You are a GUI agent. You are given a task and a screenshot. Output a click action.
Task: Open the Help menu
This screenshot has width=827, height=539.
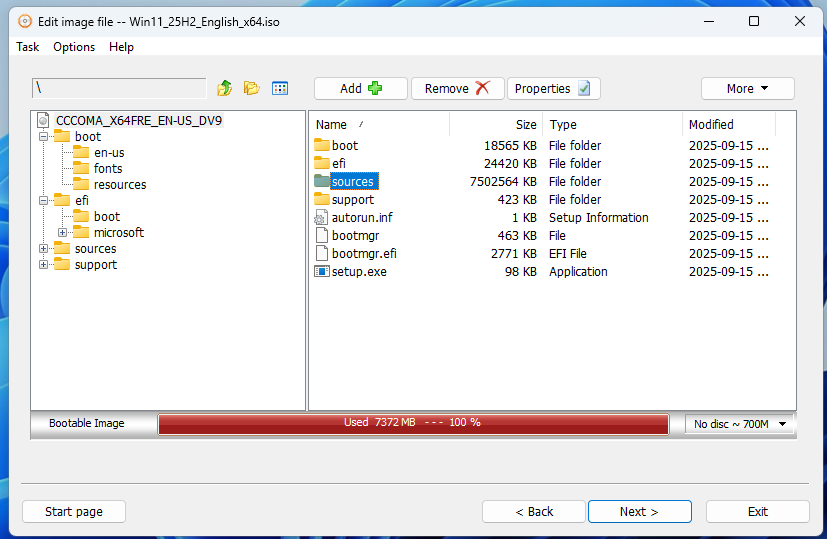tap(121, 47)
